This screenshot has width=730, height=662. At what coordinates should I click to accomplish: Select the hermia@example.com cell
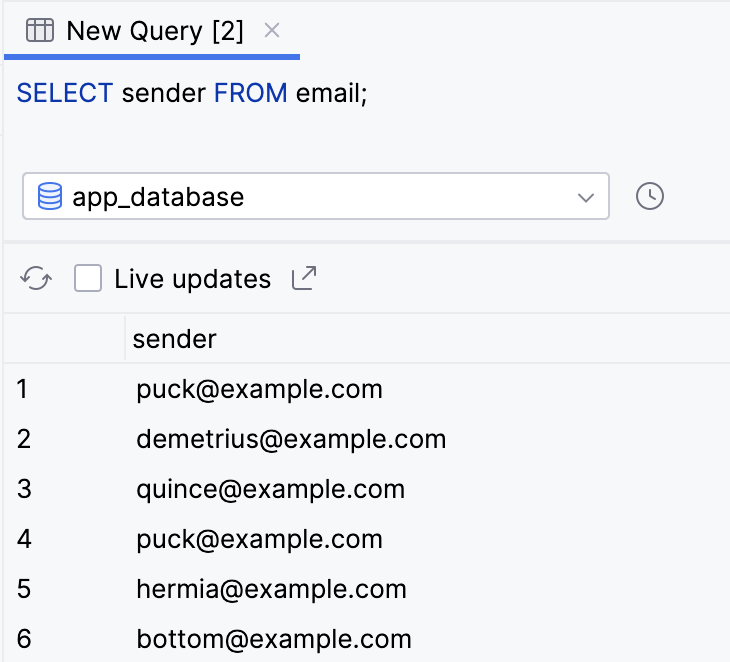271,589
